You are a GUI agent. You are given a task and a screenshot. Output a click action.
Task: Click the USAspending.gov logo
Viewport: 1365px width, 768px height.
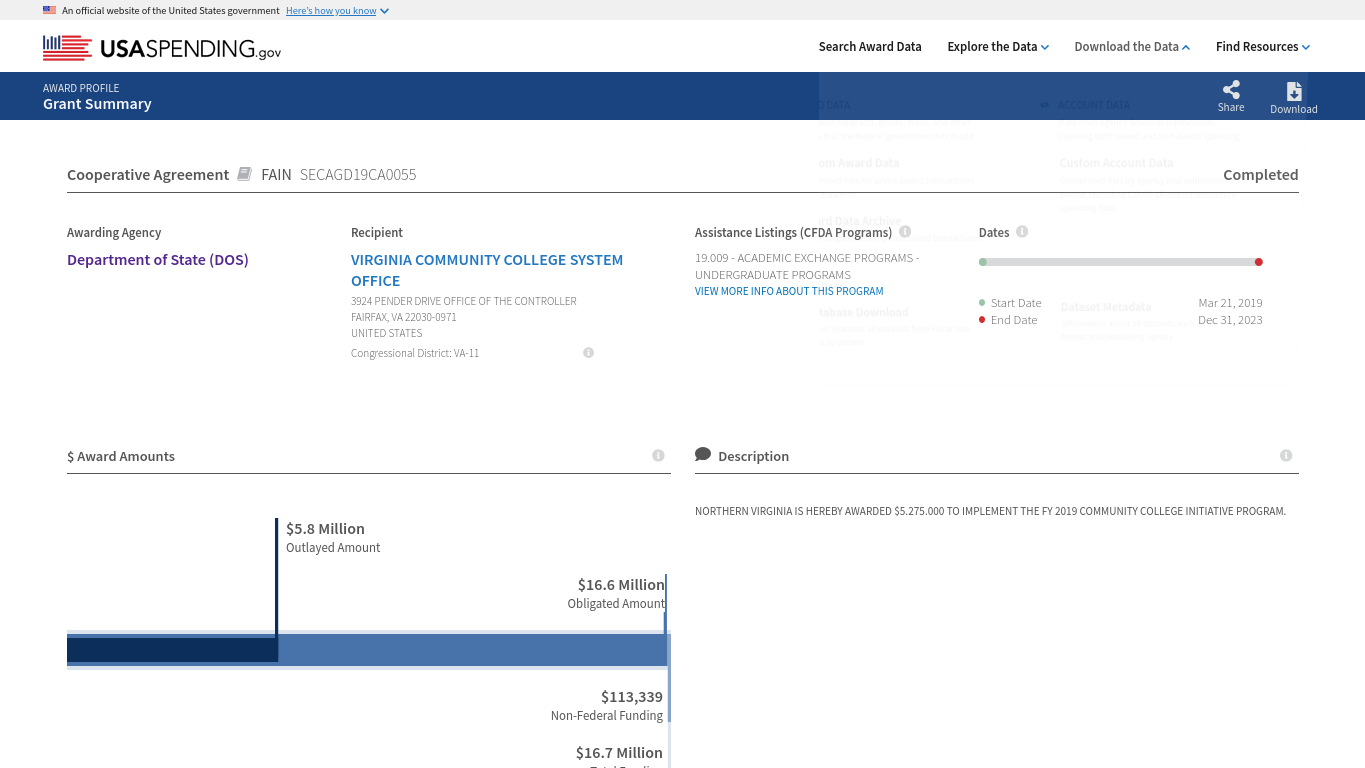162,47
